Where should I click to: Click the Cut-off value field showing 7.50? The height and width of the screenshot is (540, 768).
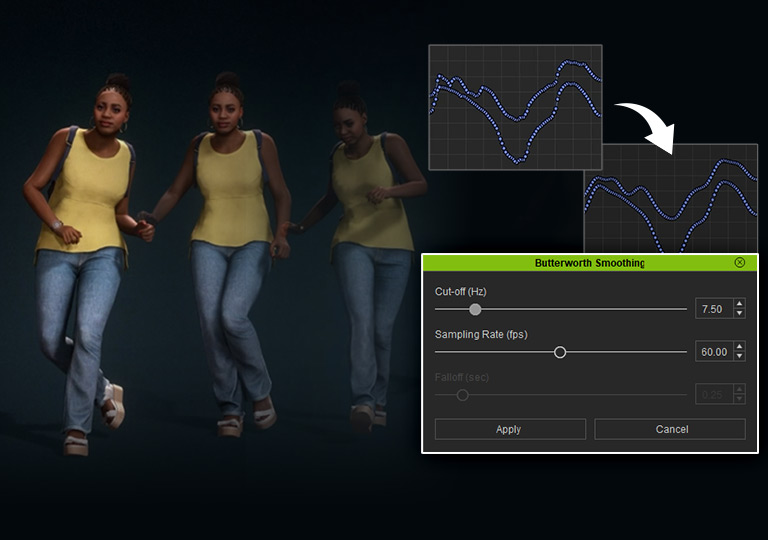713,309
